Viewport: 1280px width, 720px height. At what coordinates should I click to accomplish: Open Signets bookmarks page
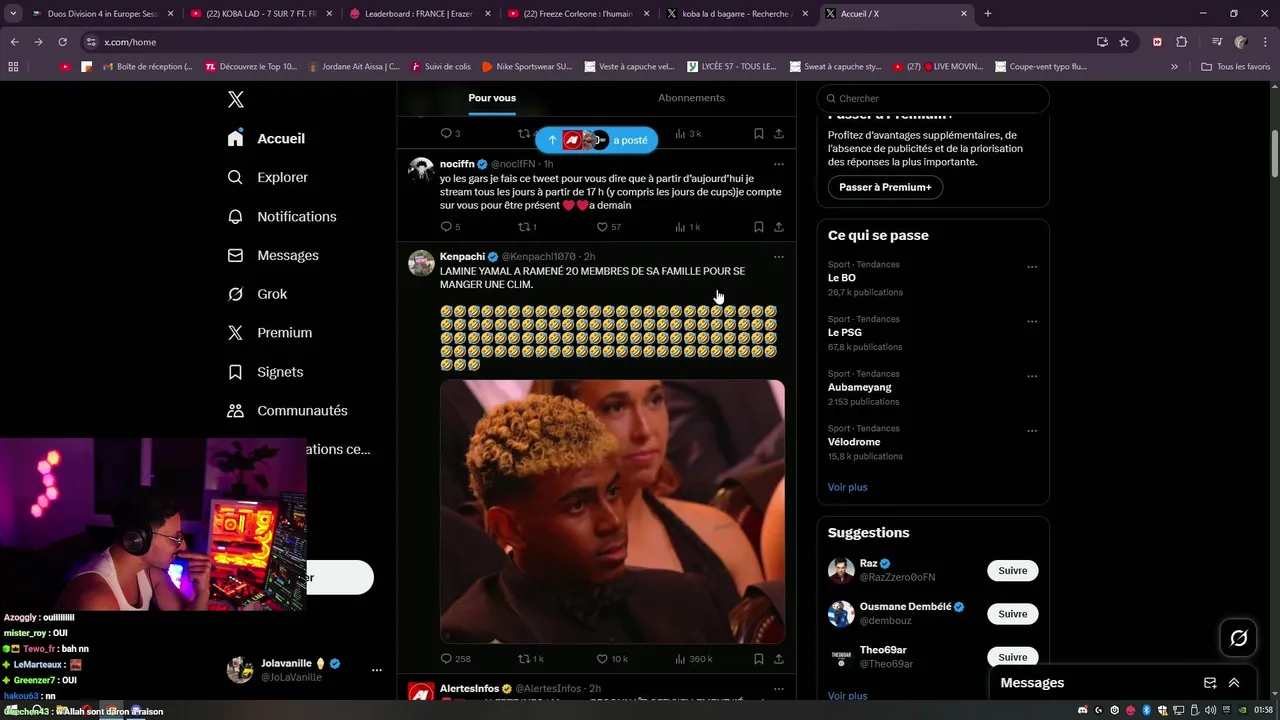[265, 371]
